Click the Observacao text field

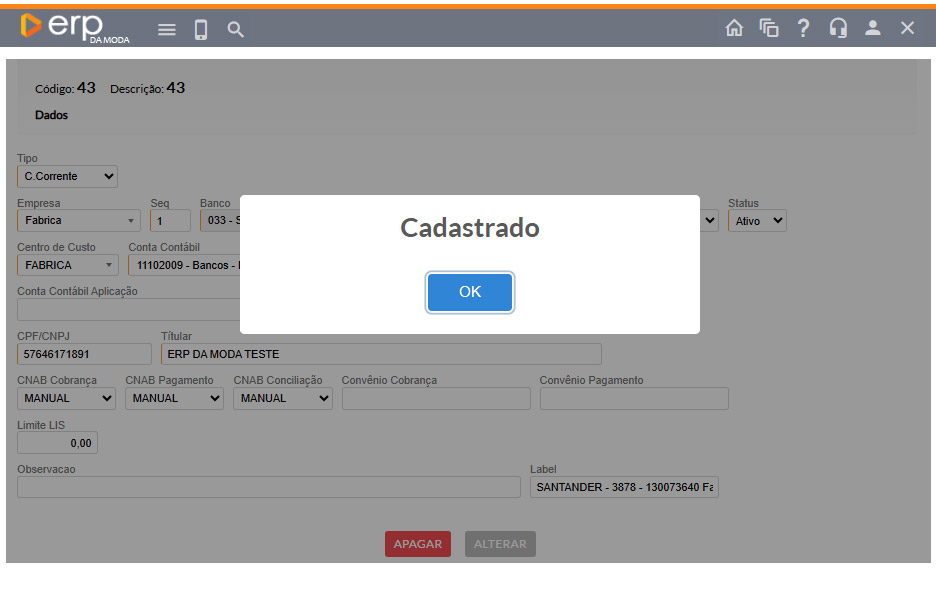pyautogui.click(x=269, y=487)
